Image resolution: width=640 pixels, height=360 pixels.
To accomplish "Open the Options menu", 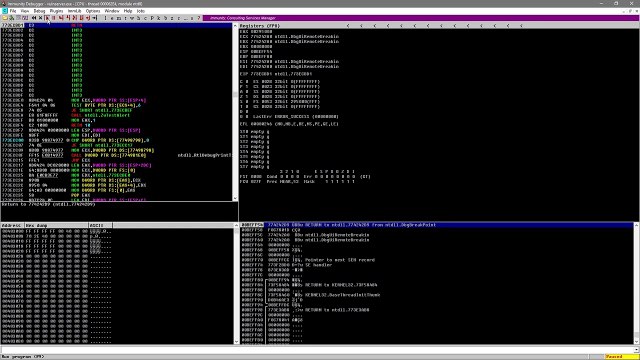I will tap(93, 11).
